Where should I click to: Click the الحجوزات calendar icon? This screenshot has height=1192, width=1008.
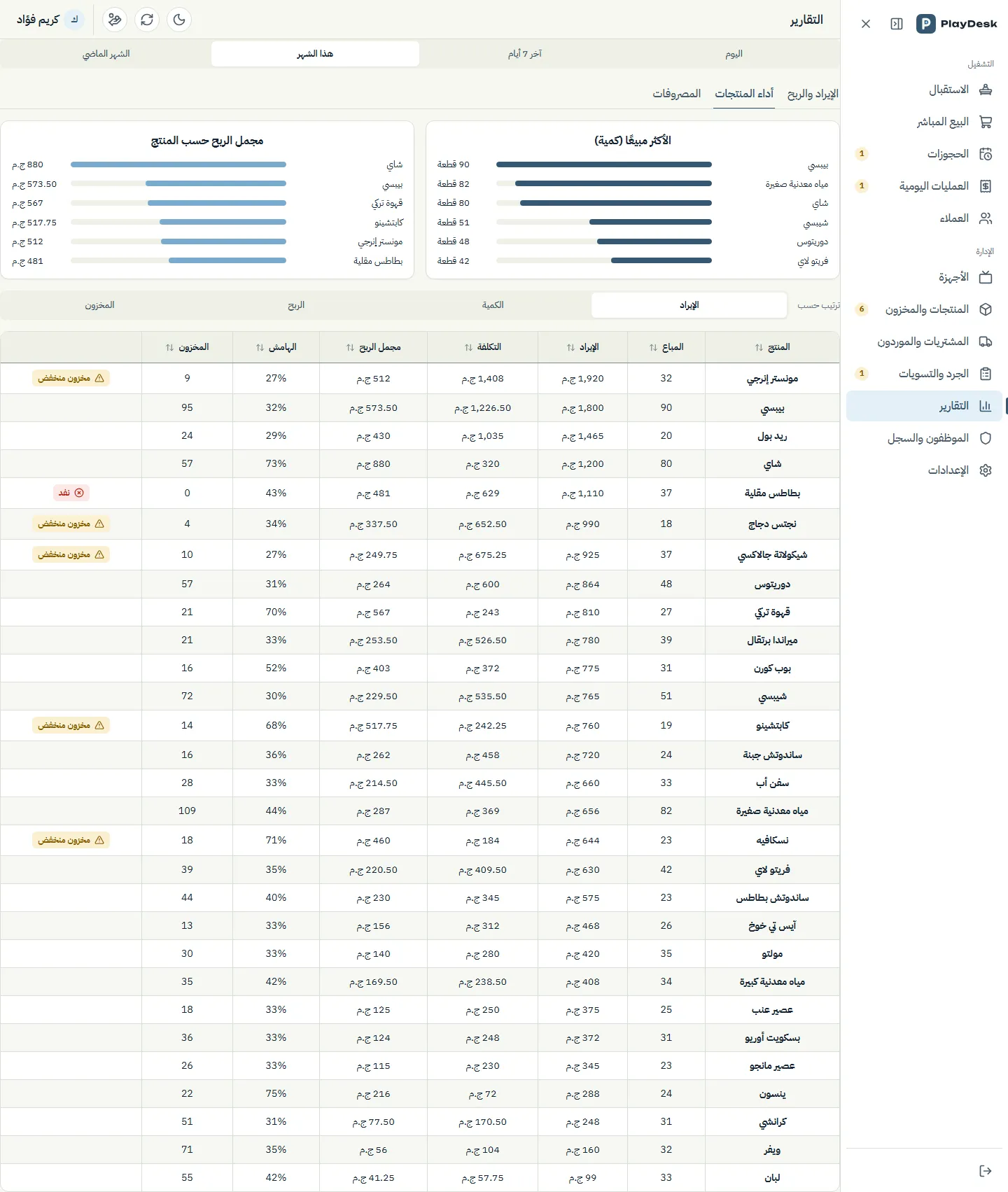986,154
